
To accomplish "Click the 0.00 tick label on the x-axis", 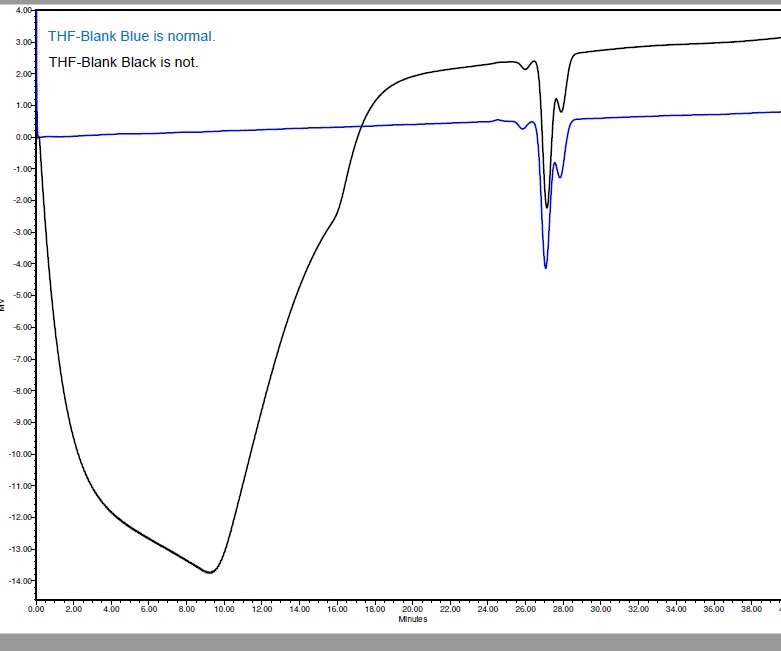I will point(36,608).
